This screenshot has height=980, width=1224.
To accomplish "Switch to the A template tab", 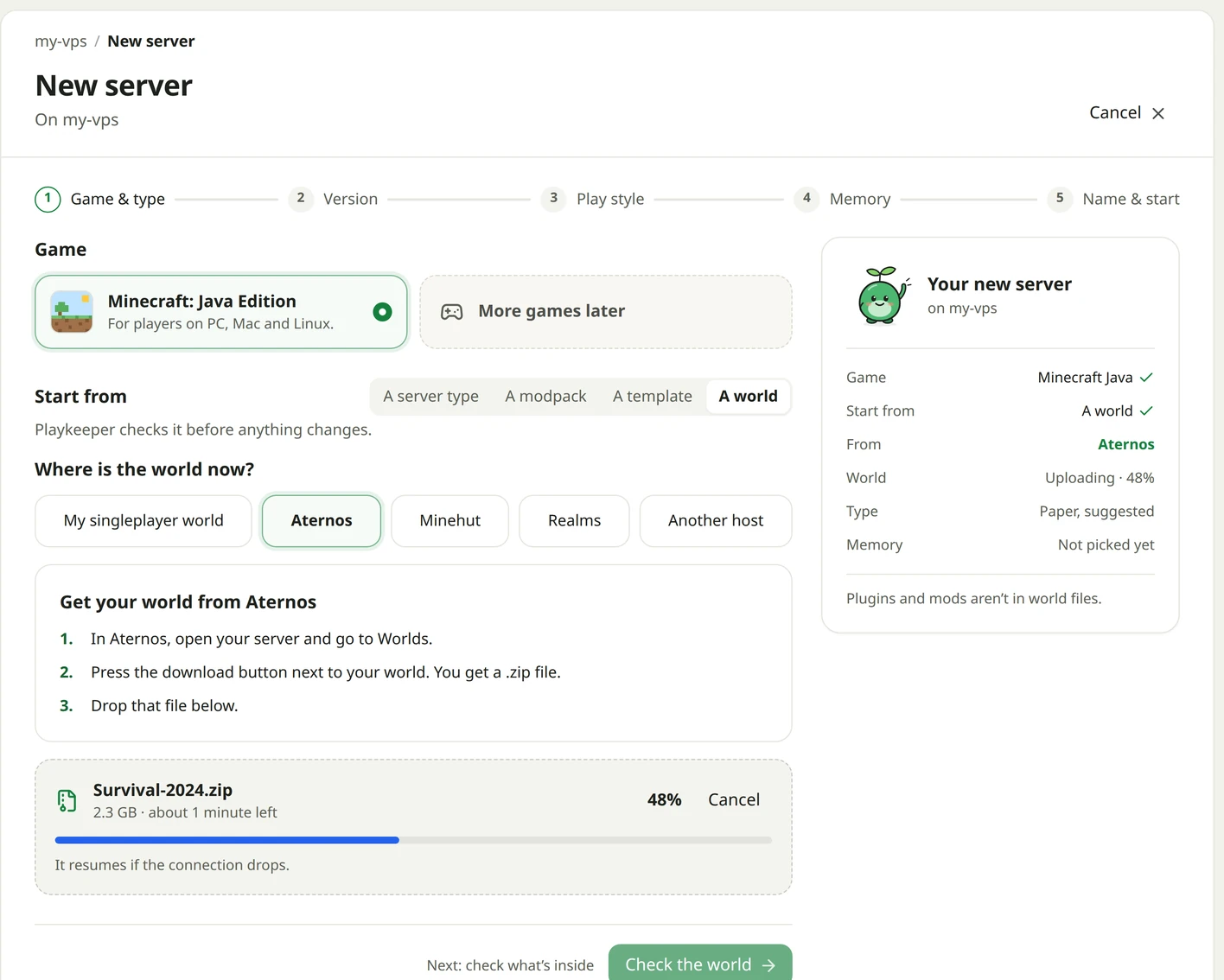I will click(653, 397).
